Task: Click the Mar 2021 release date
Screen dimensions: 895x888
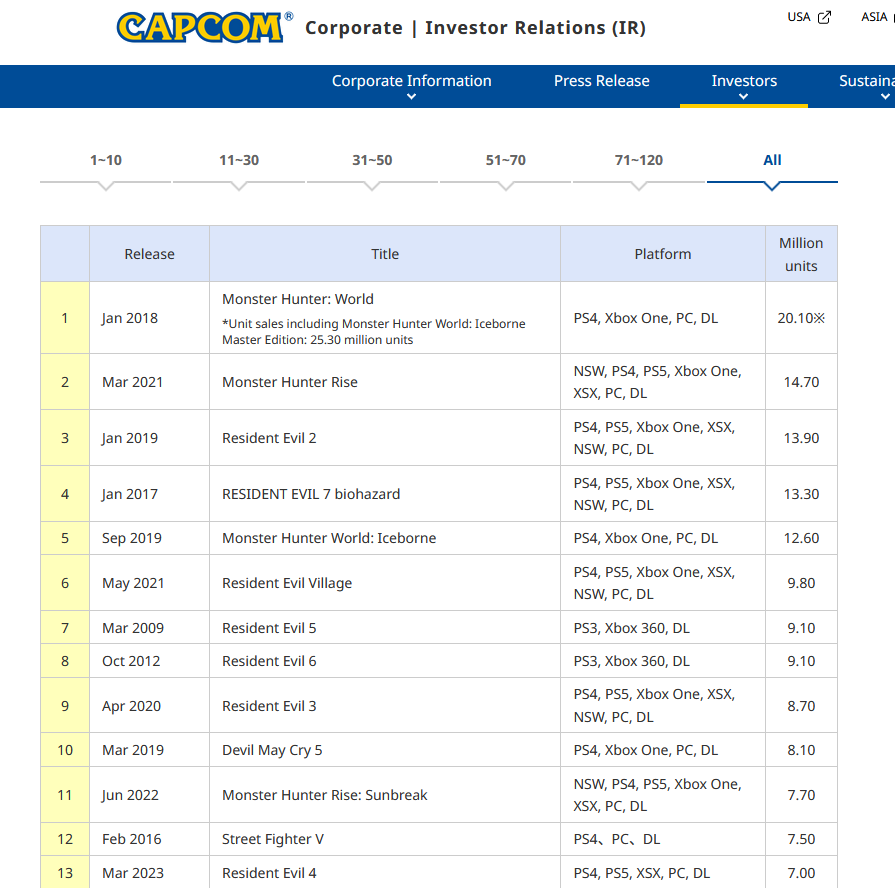Action: point(132,382)
